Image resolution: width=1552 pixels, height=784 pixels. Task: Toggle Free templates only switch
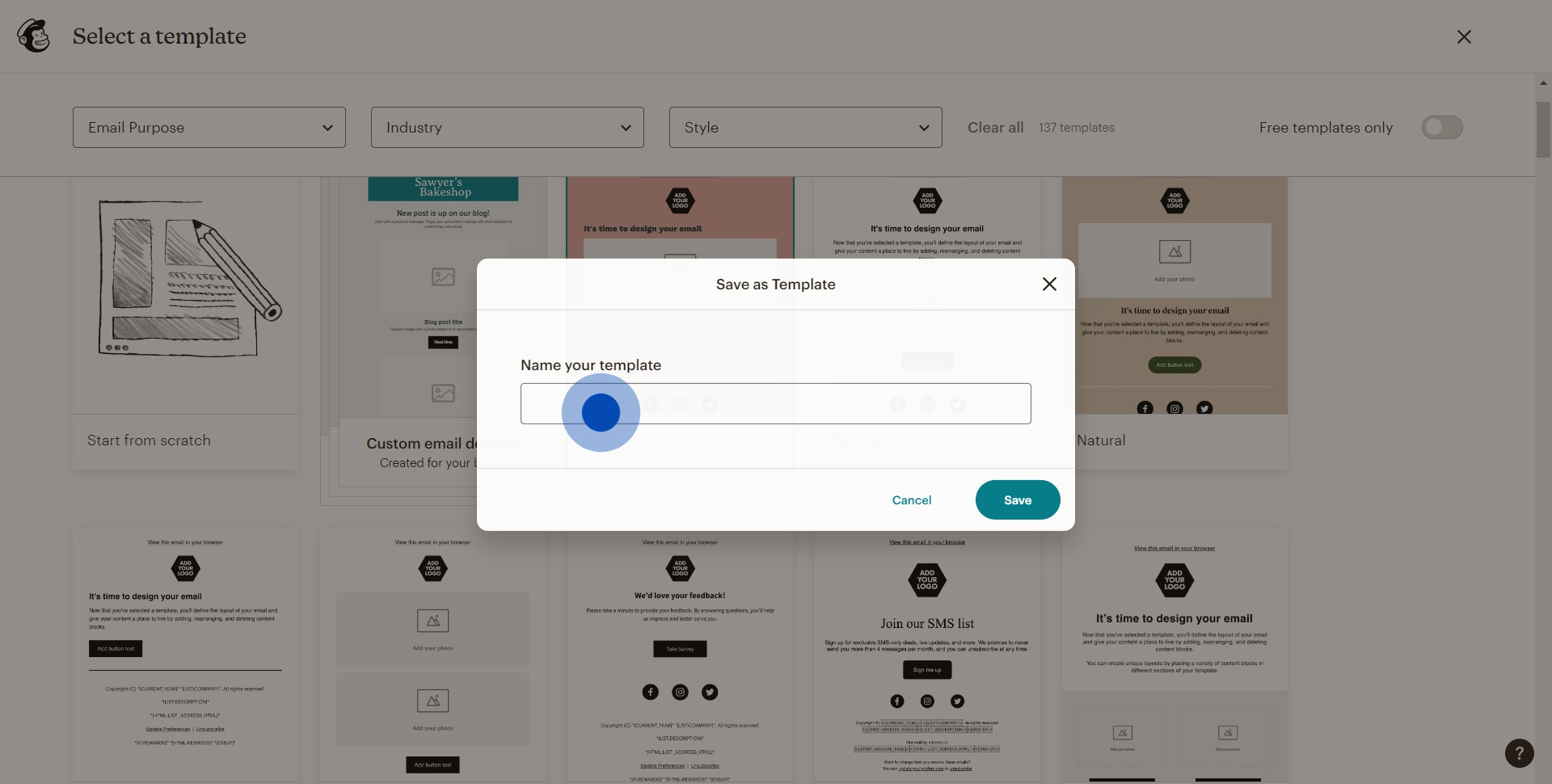(1442, 128)
